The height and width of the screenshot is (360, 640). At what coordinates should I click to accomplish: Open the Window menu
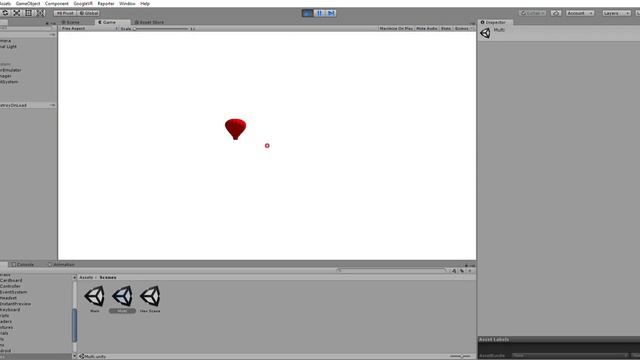point(127,3)
